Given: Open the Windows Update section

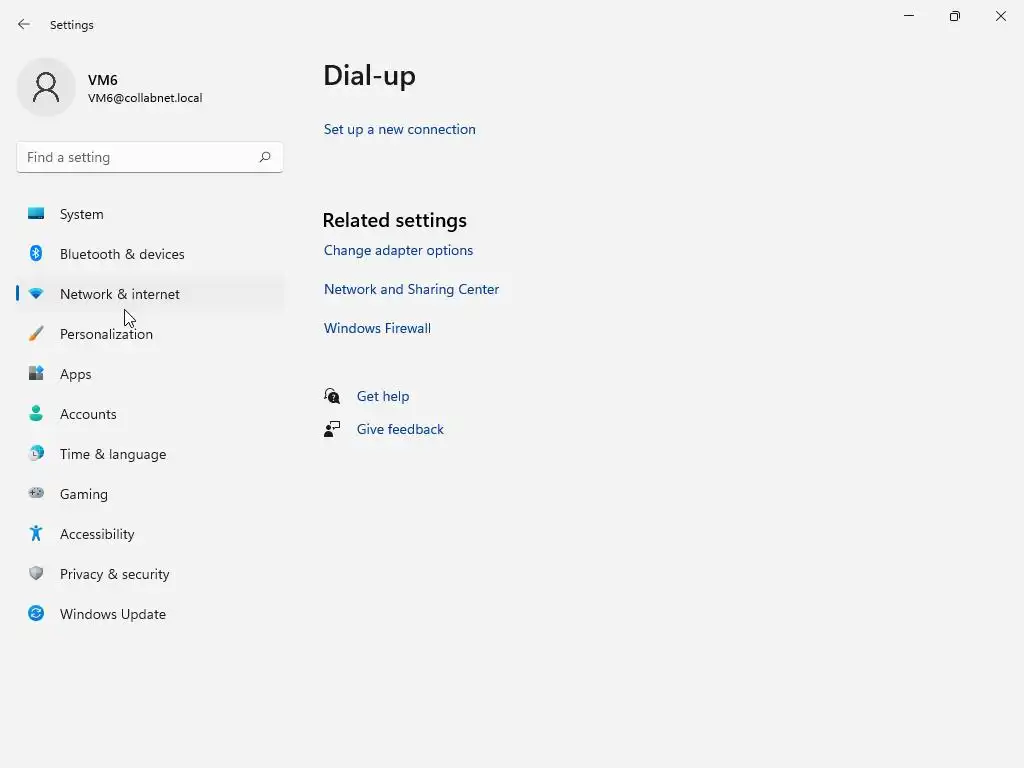Looking at the screenshot, I should point(113,614).
